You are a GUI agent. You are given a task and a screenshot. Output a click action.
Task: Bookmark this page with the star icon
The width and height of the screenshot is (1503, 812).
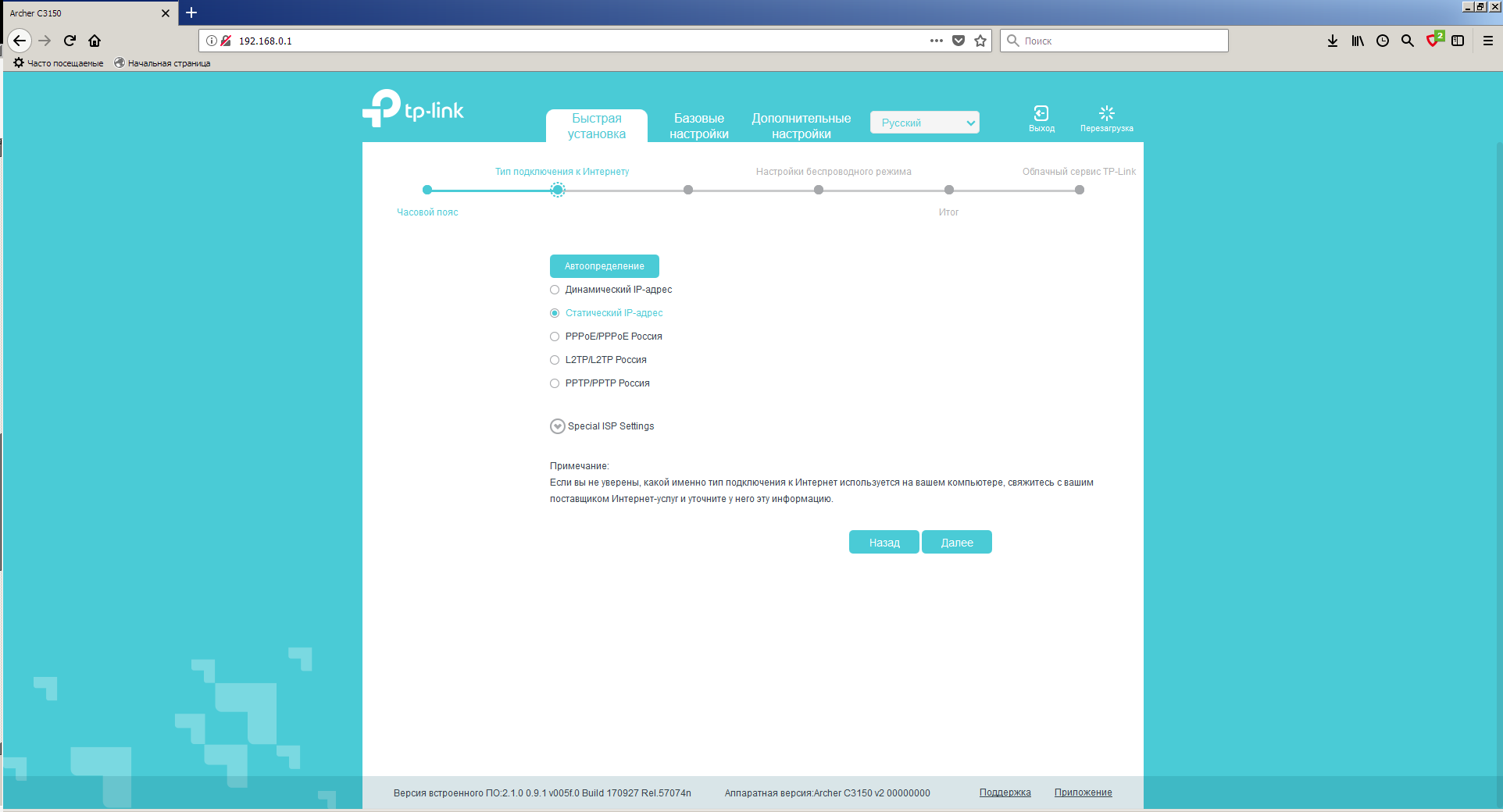coord(980,41)
